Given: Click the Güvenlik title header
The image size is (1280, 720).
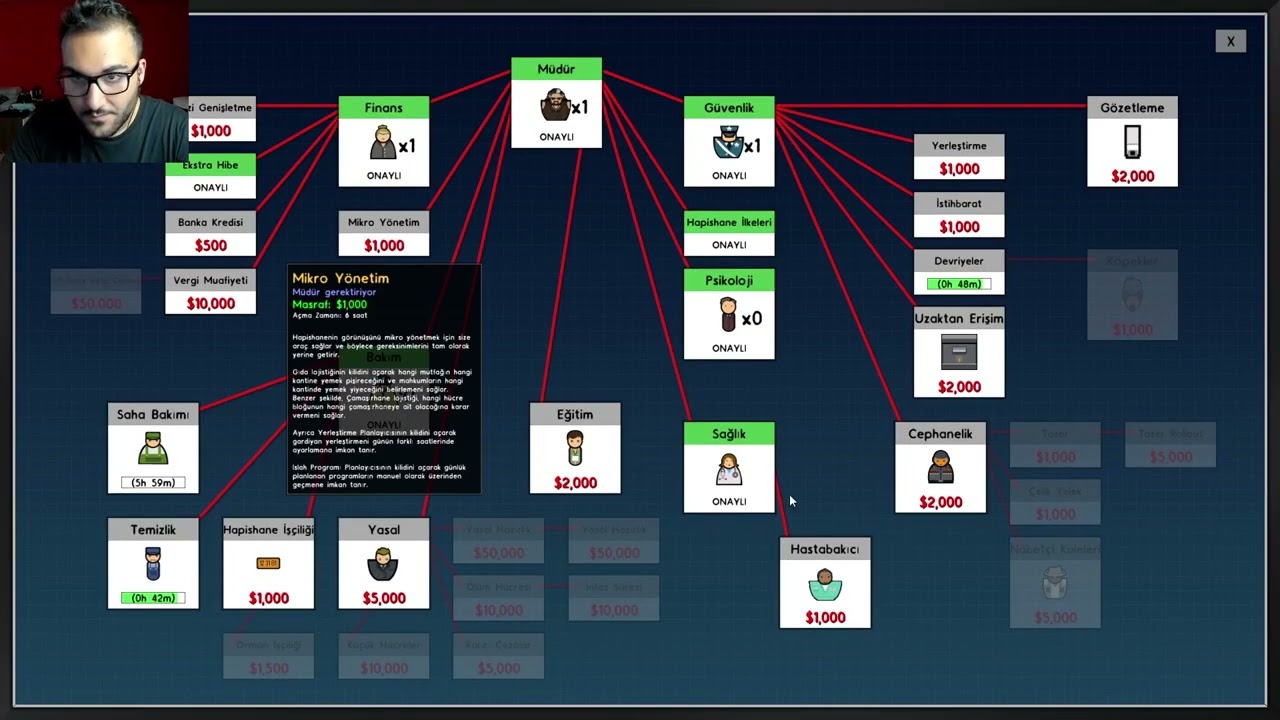Looking at the screenshot, I should [x=728, y=108].
